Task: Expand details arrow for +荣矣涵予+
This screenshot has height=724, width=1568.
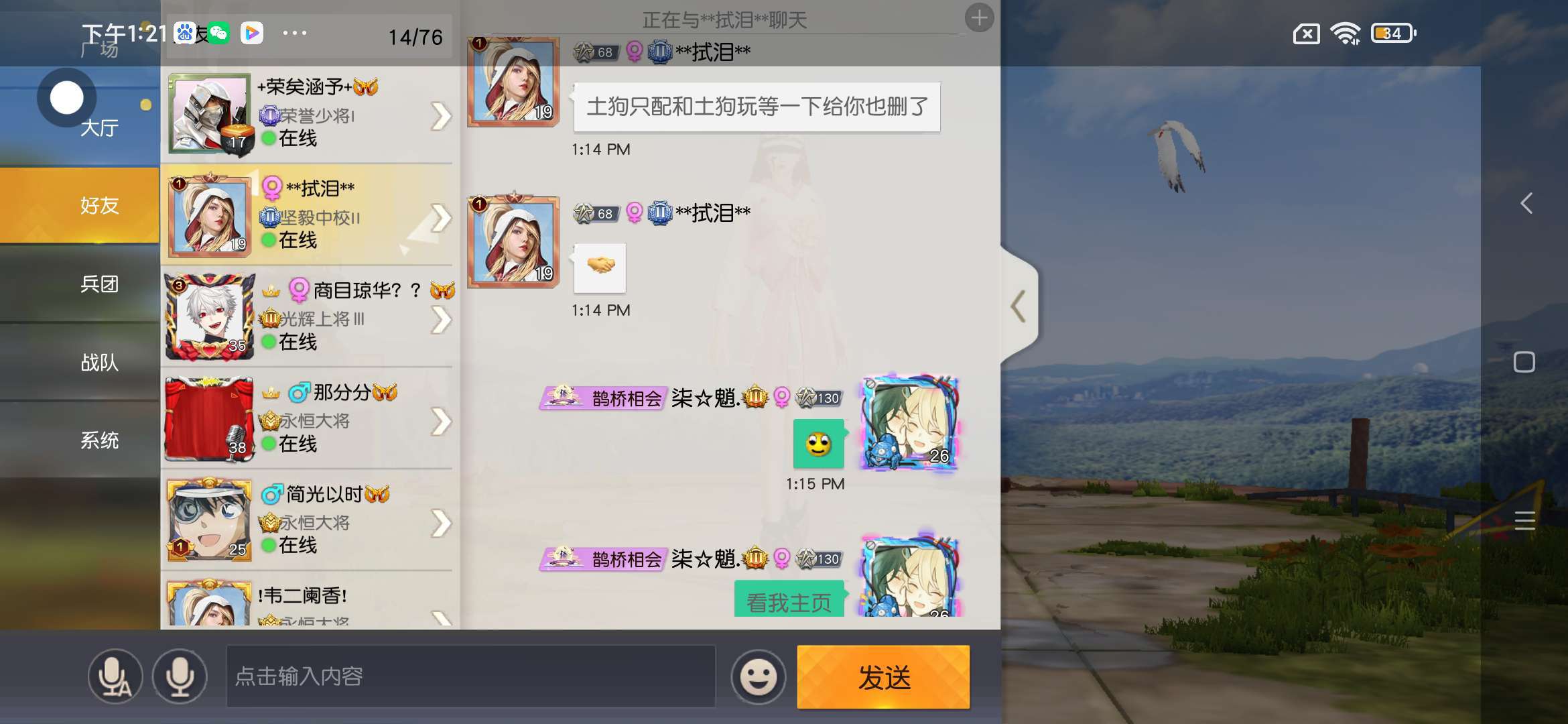Action: (x=441, y=116)
